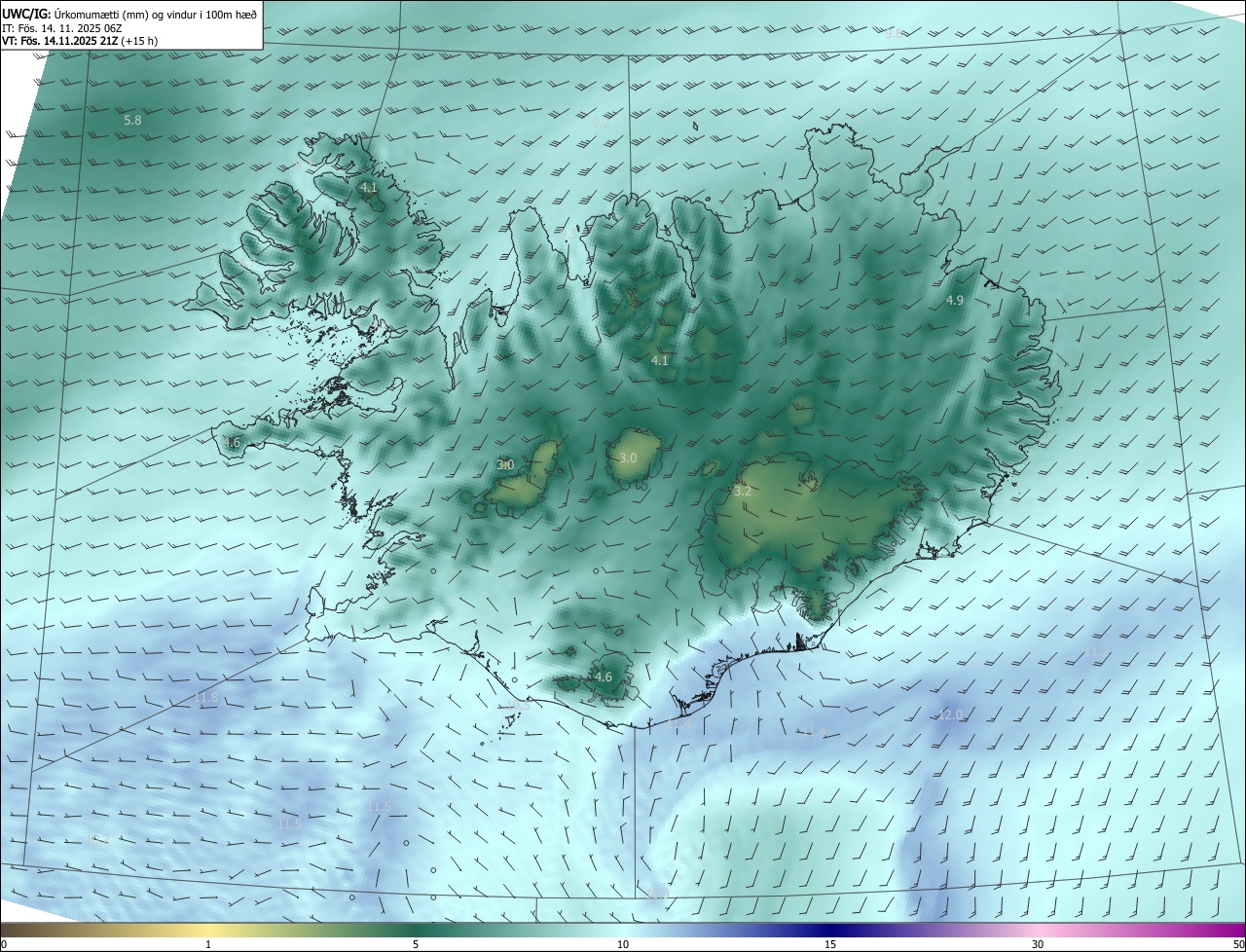The image size is (1246, 952).
Task: Click the 15 label on the color scale
Action: [830, 944]
